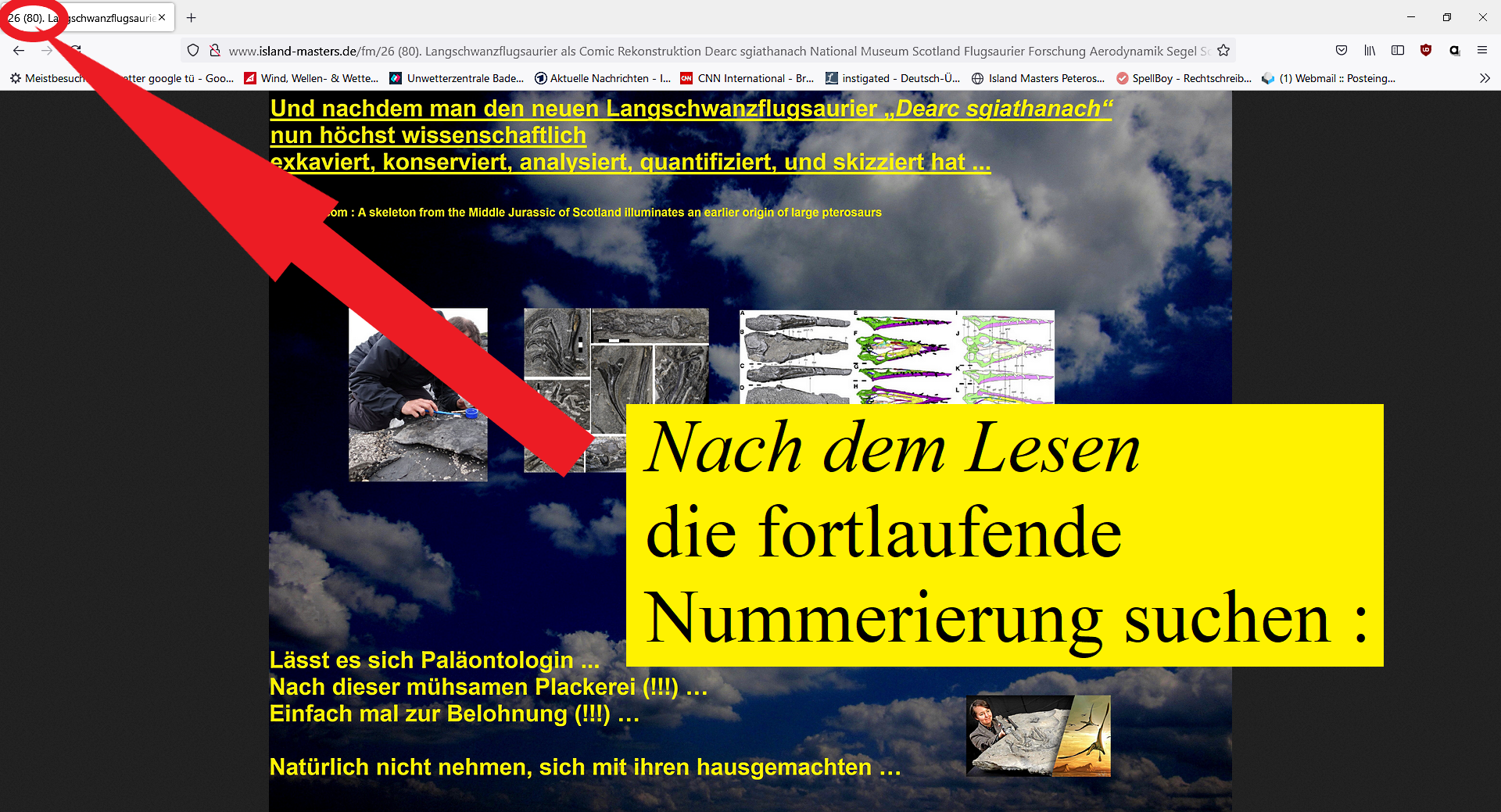
Task: Select the Langschwanzflugsaurier browser tab
Action: 109,18
